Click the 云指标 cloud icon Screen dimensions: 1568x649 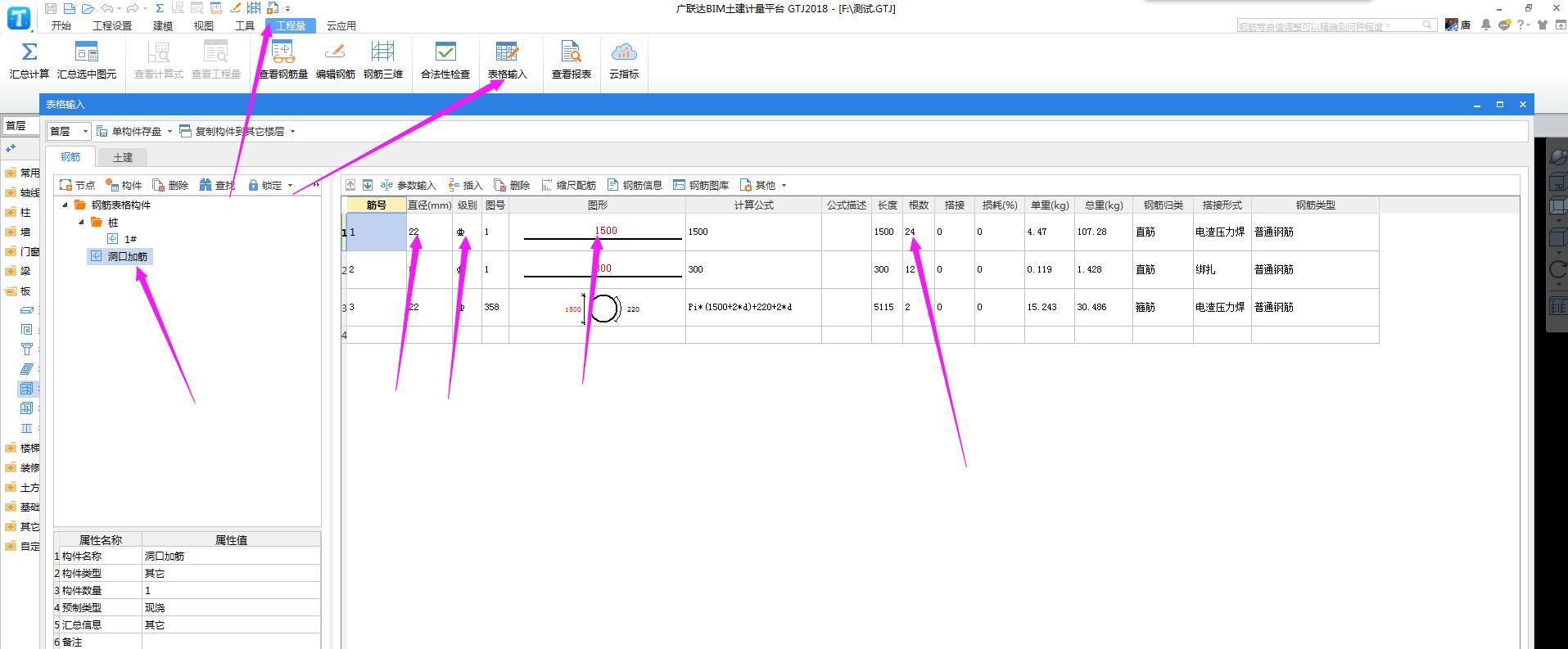(x=624, y=52)
